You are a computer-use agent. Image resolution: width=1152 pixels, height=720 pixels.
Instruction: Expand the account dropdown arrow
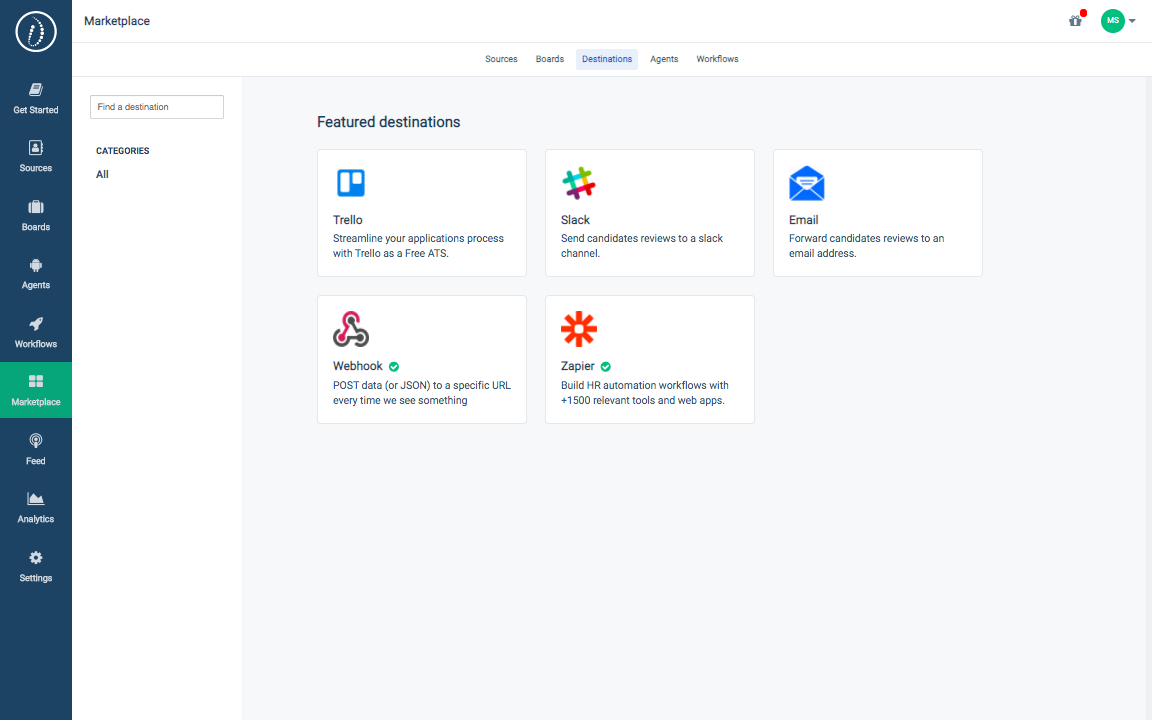(1132, 21)
